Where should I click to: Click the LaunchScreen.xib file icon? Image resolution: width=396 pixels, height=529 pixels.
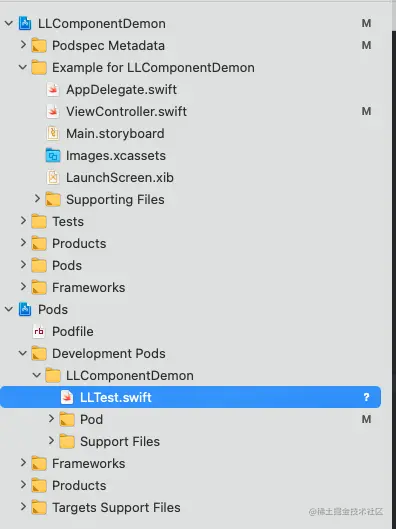click(53, 177)
